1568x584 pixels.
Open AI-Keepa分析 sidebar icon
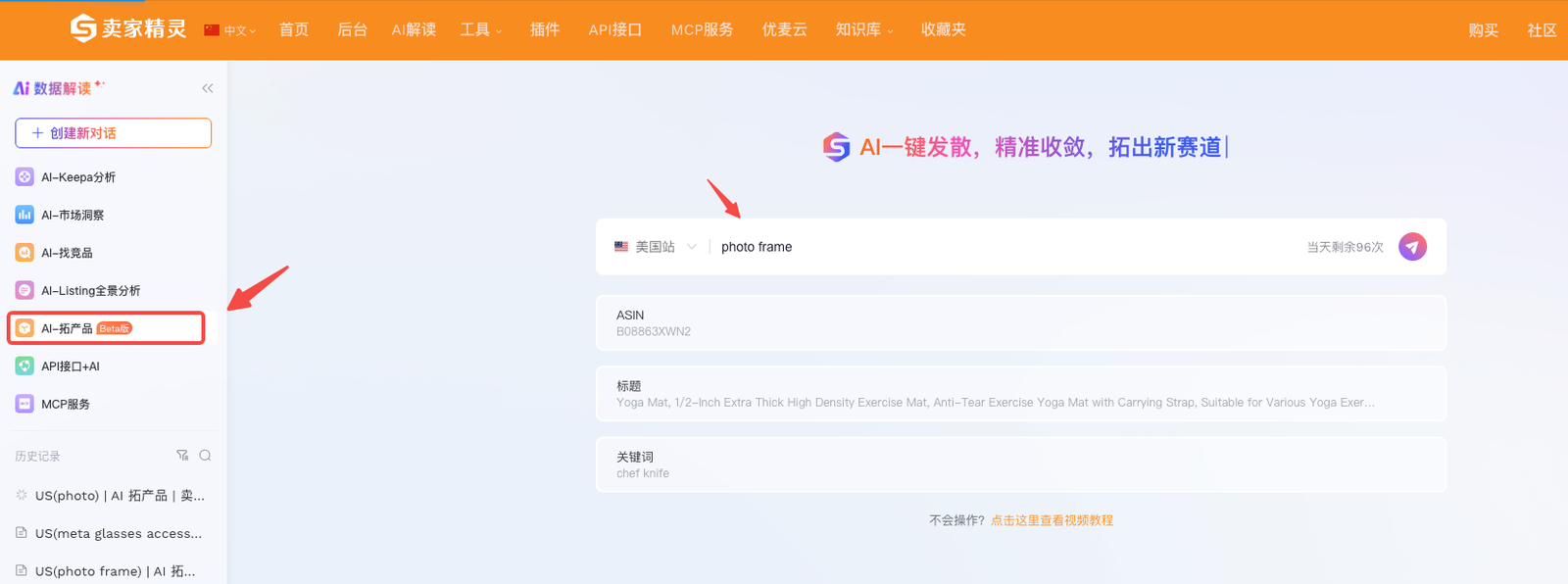click(24, 176)
